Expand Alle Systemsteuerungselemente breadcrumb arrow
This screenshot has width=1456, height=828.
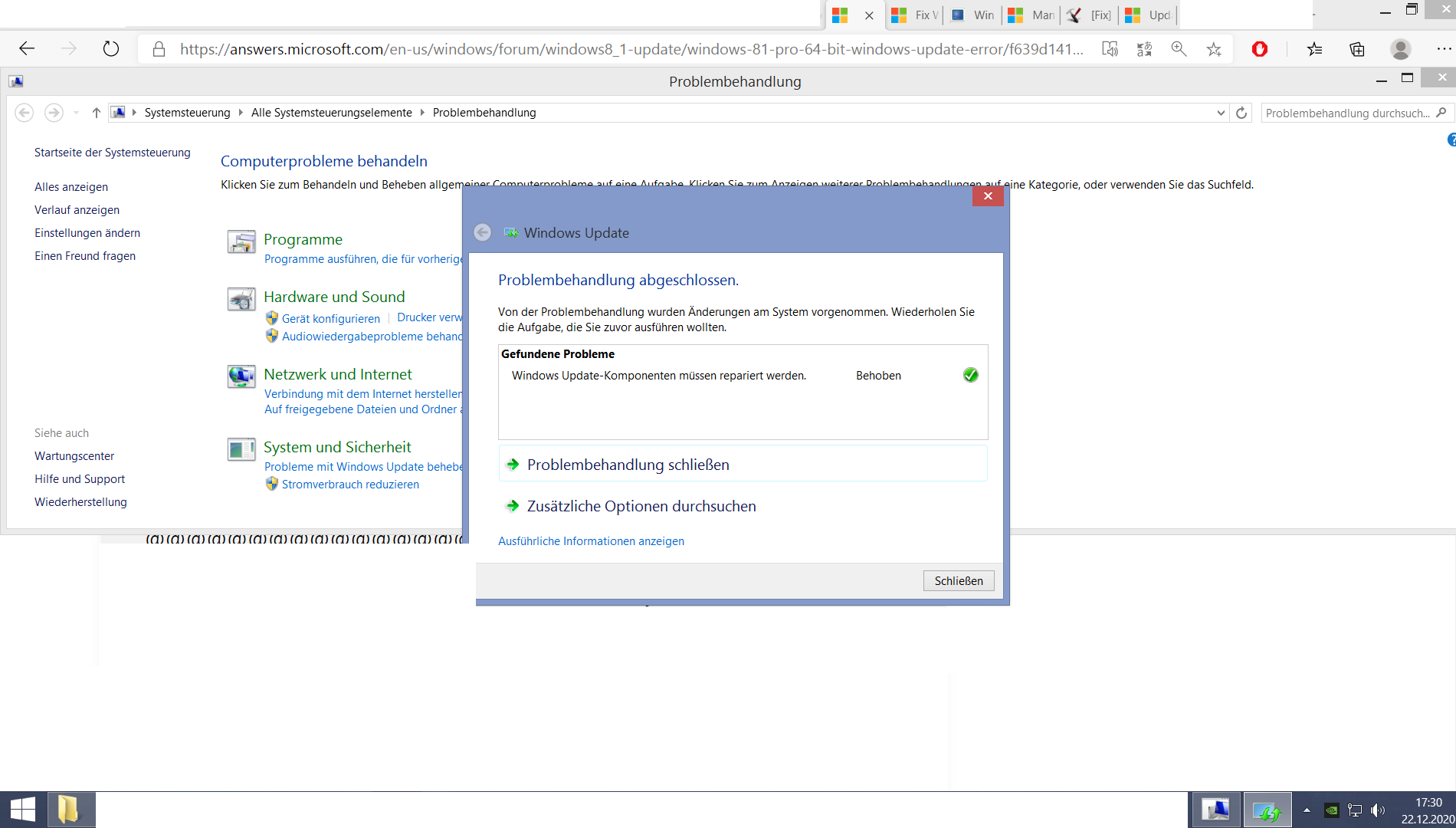tap(422, 113)
